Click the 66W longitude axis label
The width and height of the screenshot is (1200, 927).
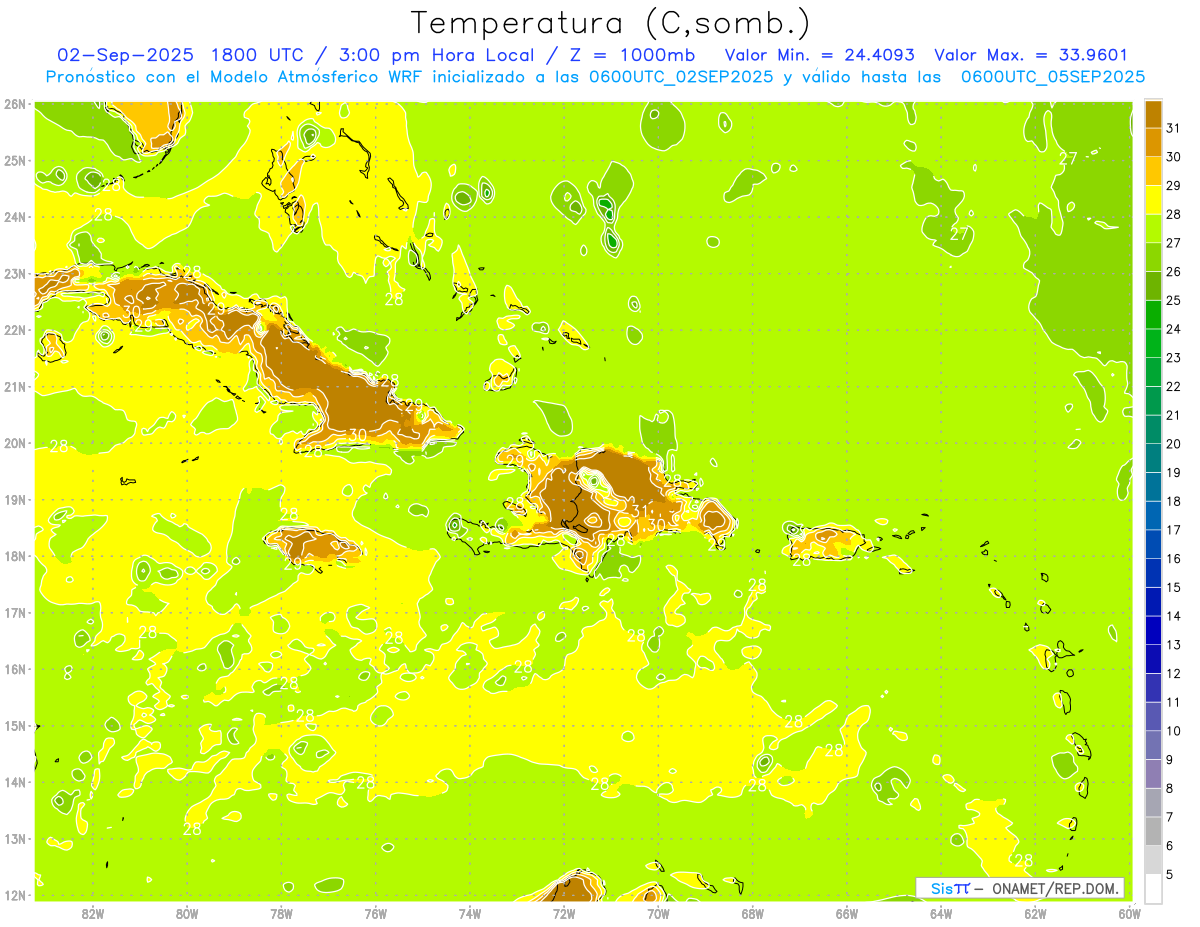847,913
